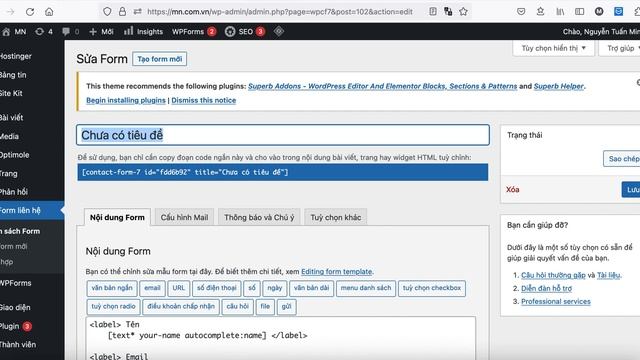Insert a số number tag
Image resolution: width=640 pixels, height=360 pixels.
point(252,288)
